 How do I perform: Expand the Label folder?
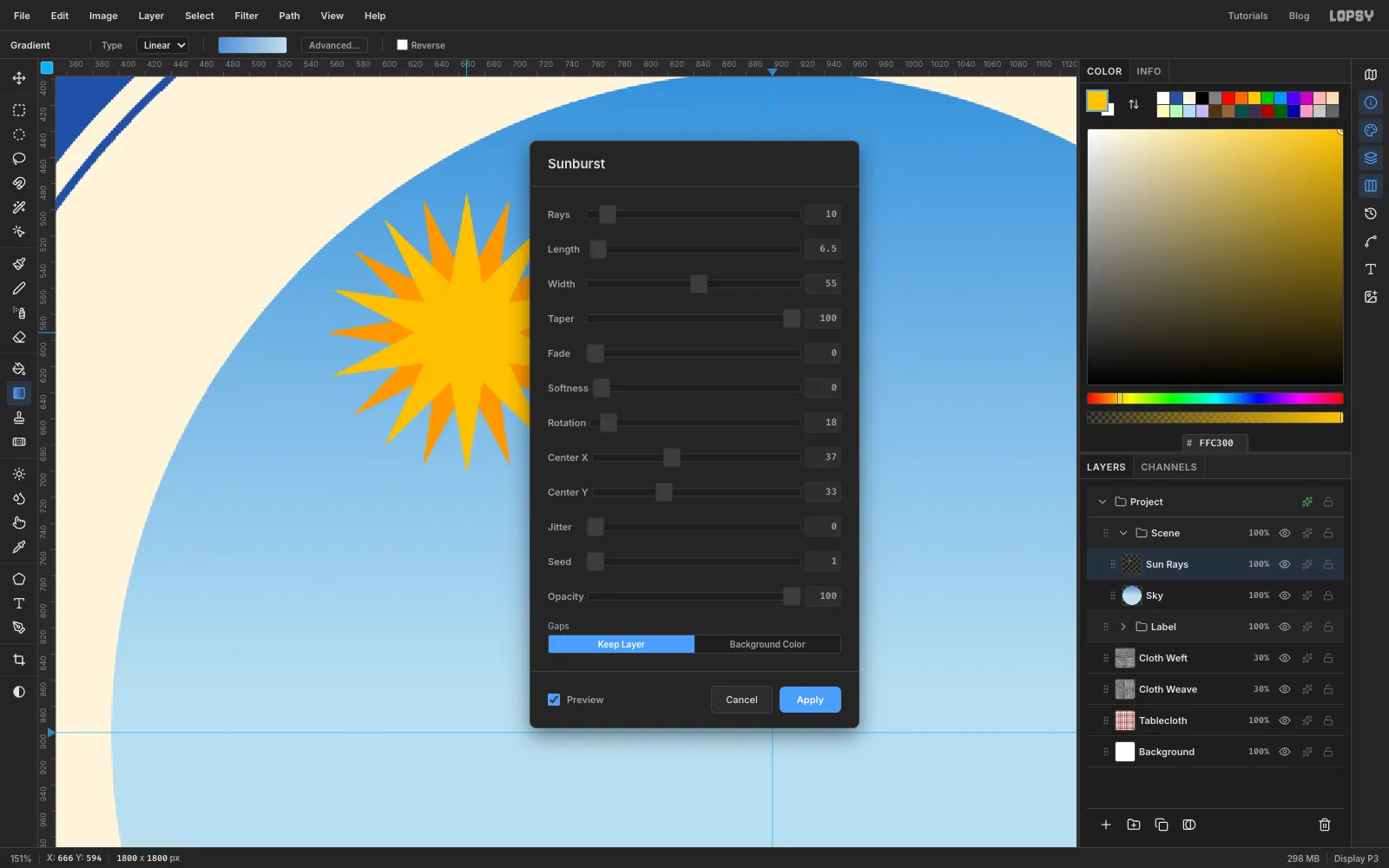[x=1123, y=627]
